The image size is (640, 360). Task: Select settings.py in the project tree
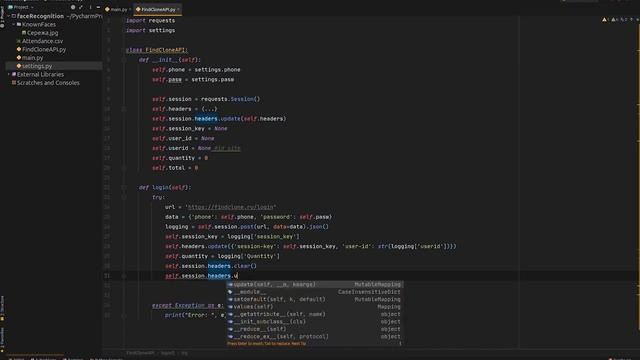click(53, 66)
